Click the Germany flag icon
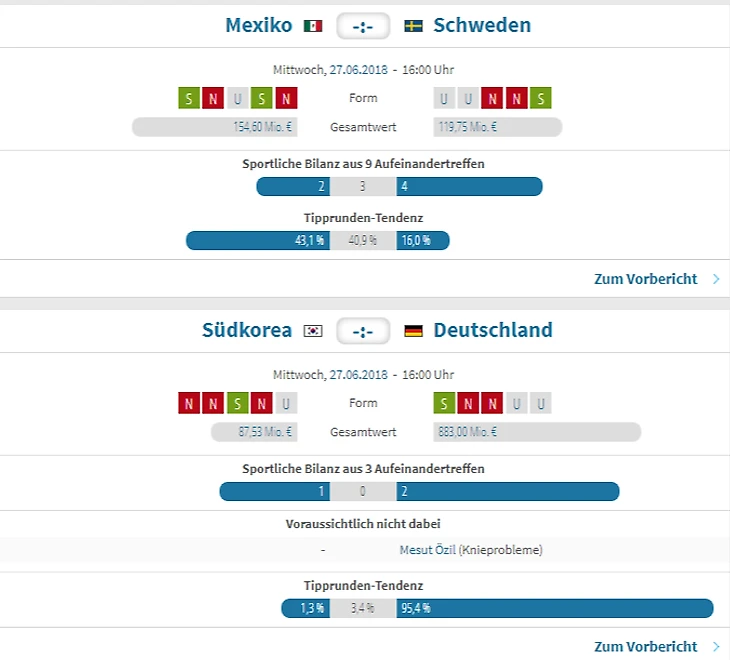Image resolution: width=730 pixels, height=660 pixels. pos(413,331)
